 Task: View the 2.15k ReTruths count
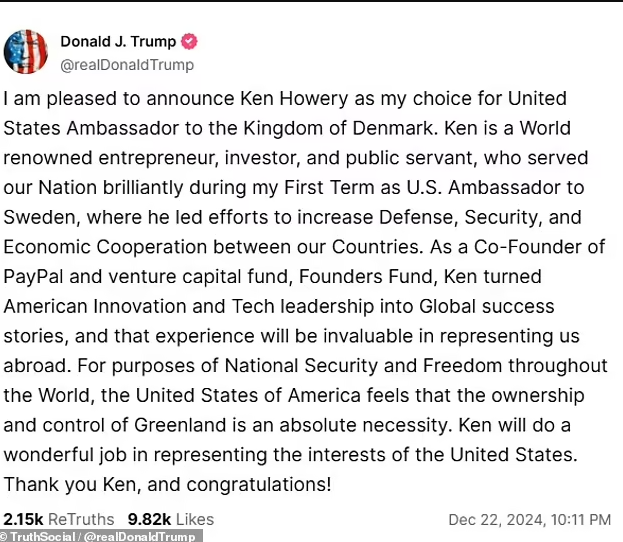[59, 519]
